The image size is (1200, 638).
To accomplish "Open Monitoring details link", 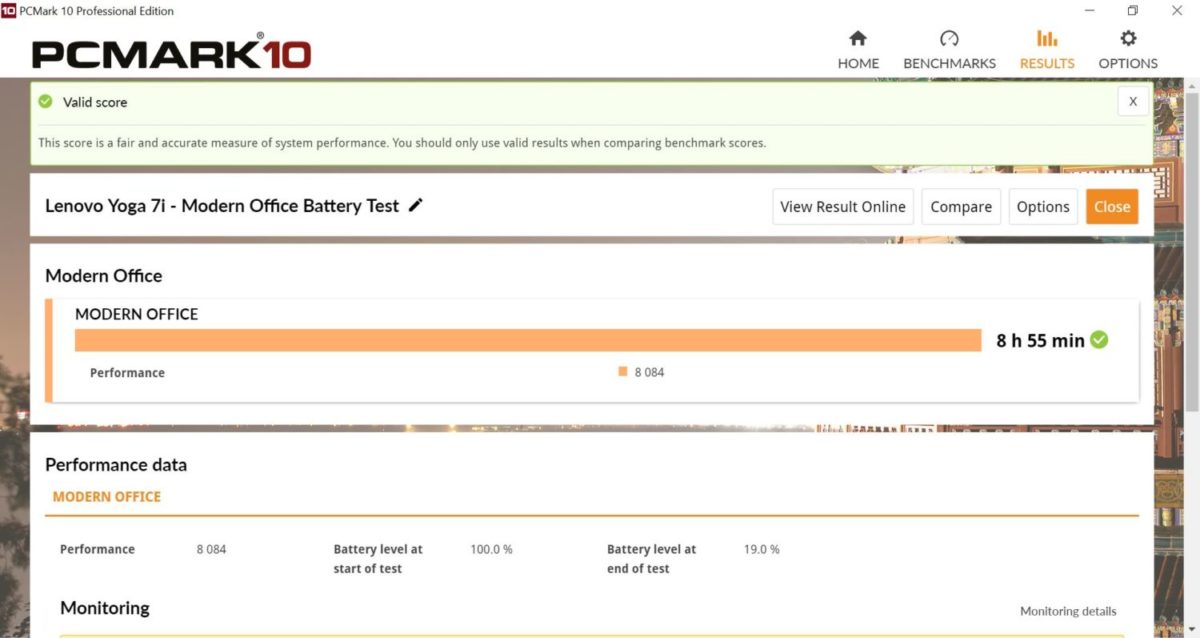I will [1068, 611].
